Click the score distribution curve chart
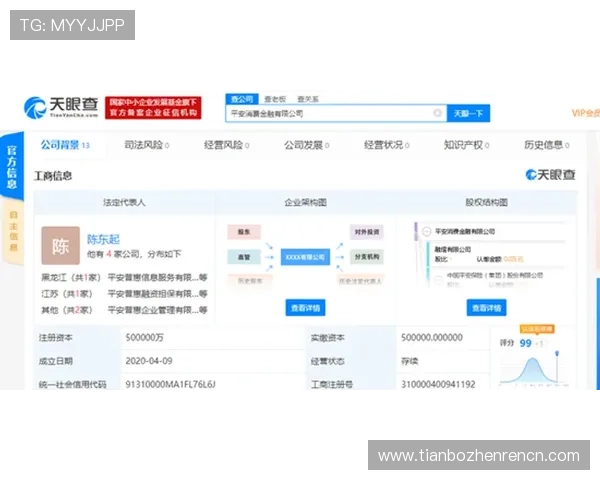This screenshot has height=480, width=600. [x=534, y=369]
